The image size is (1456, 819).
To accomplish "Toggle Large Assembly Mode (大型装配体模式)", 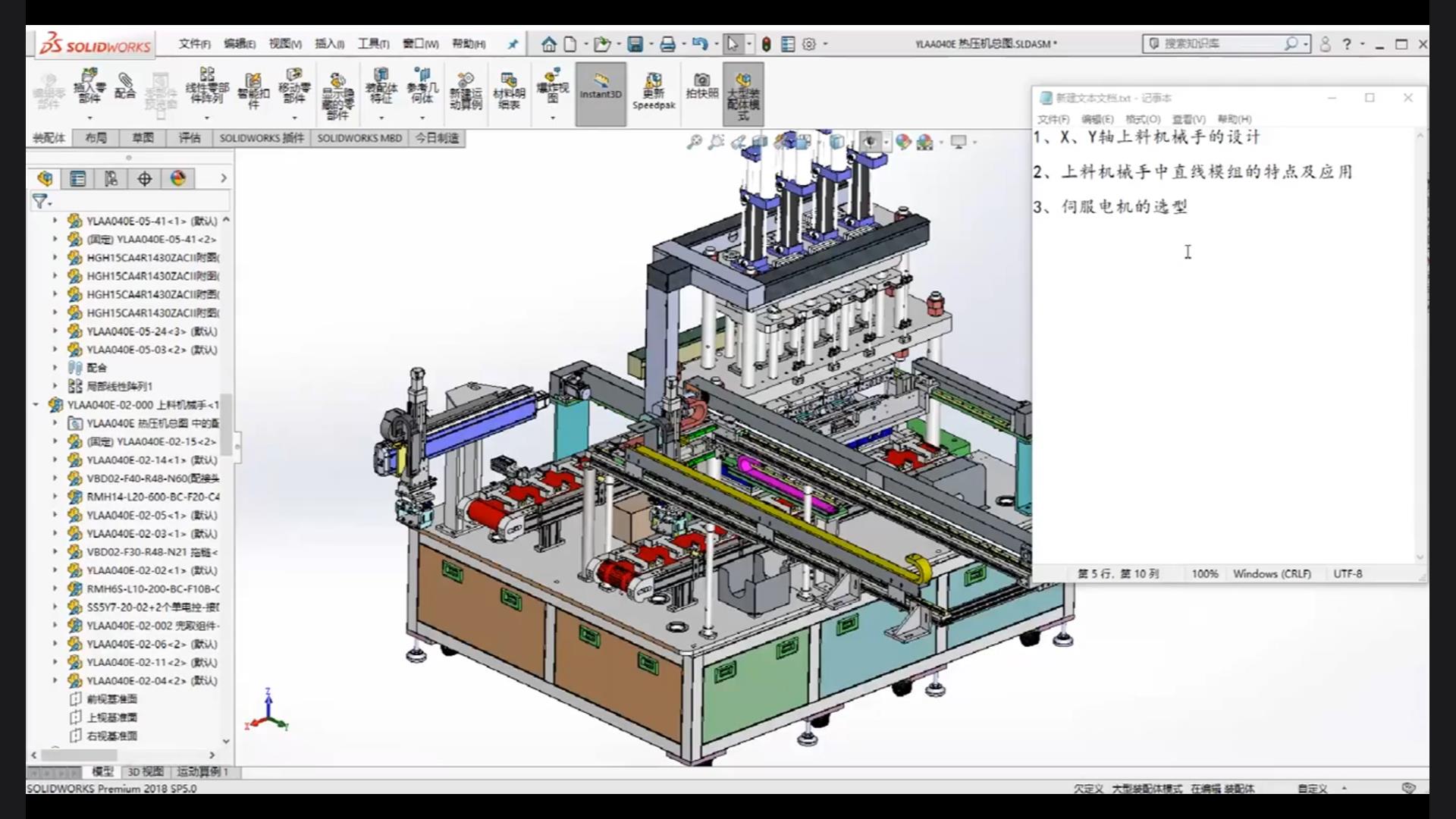I will 743,93.
